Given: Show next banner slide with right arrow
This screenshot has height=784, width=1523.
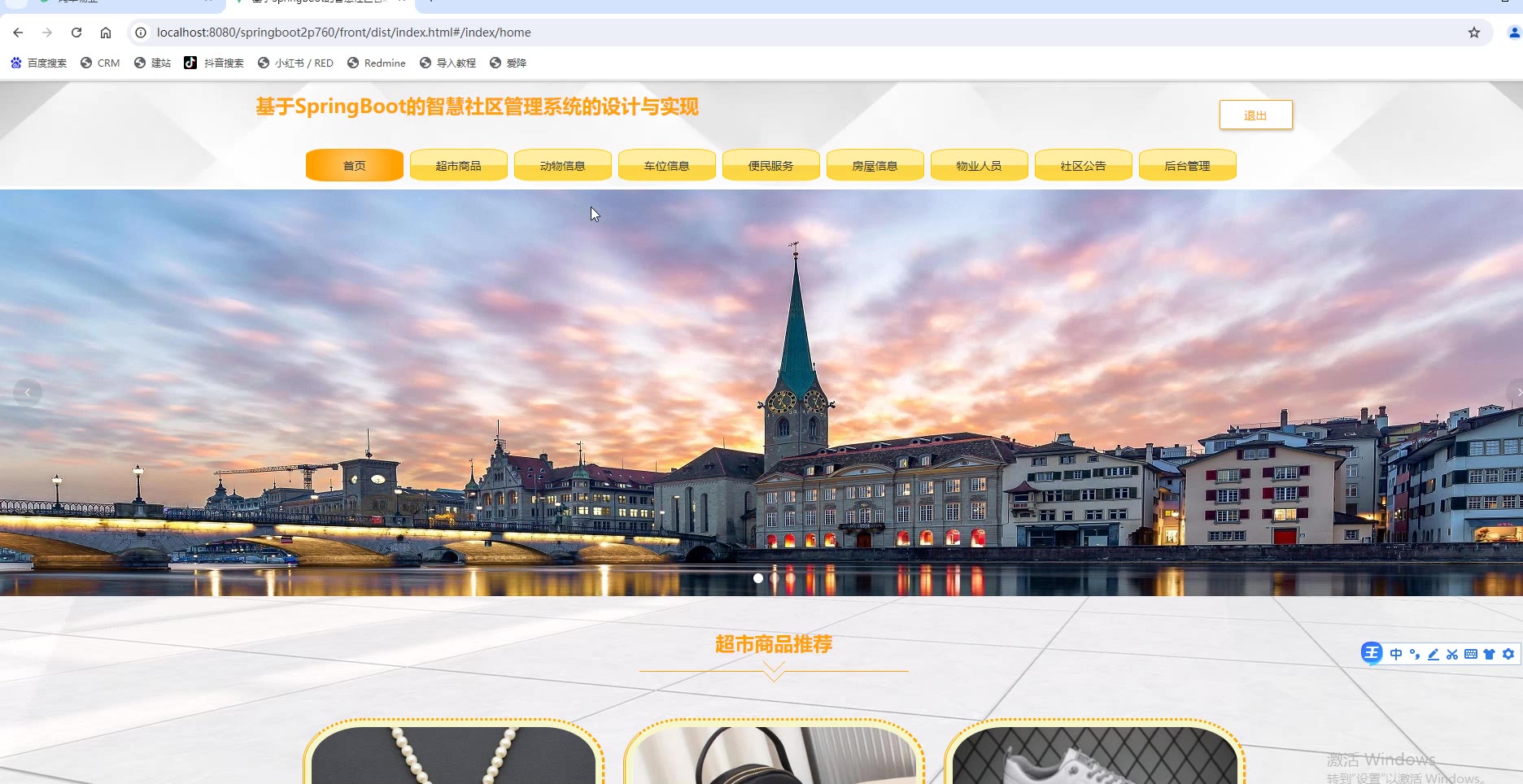Looking at the screenshot, I should coord(1516,393).
